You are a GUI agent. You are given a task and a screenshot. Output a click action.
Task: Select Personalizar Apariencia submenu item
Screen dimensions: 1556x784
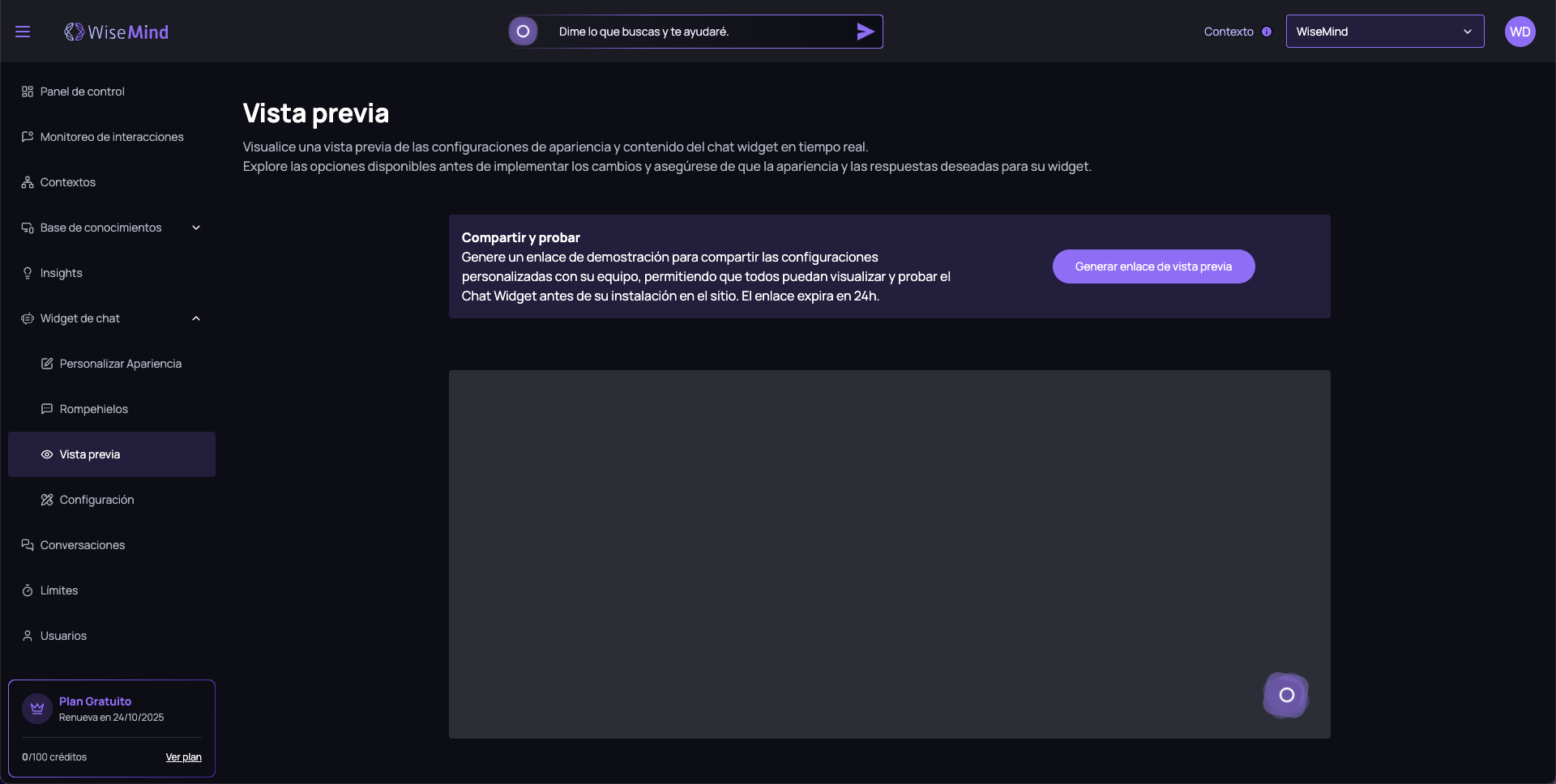pyautogui.click(x=120, y=364)
